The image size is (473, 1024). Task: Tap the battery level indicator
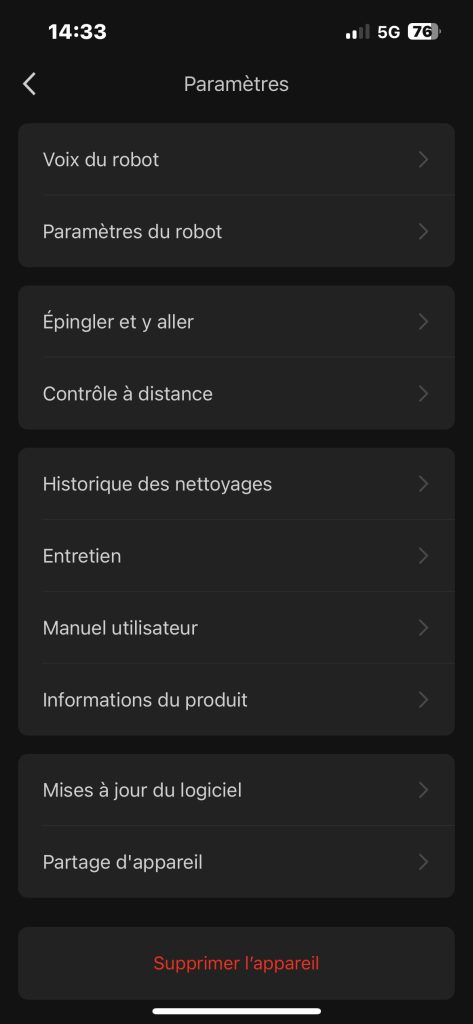424,31
